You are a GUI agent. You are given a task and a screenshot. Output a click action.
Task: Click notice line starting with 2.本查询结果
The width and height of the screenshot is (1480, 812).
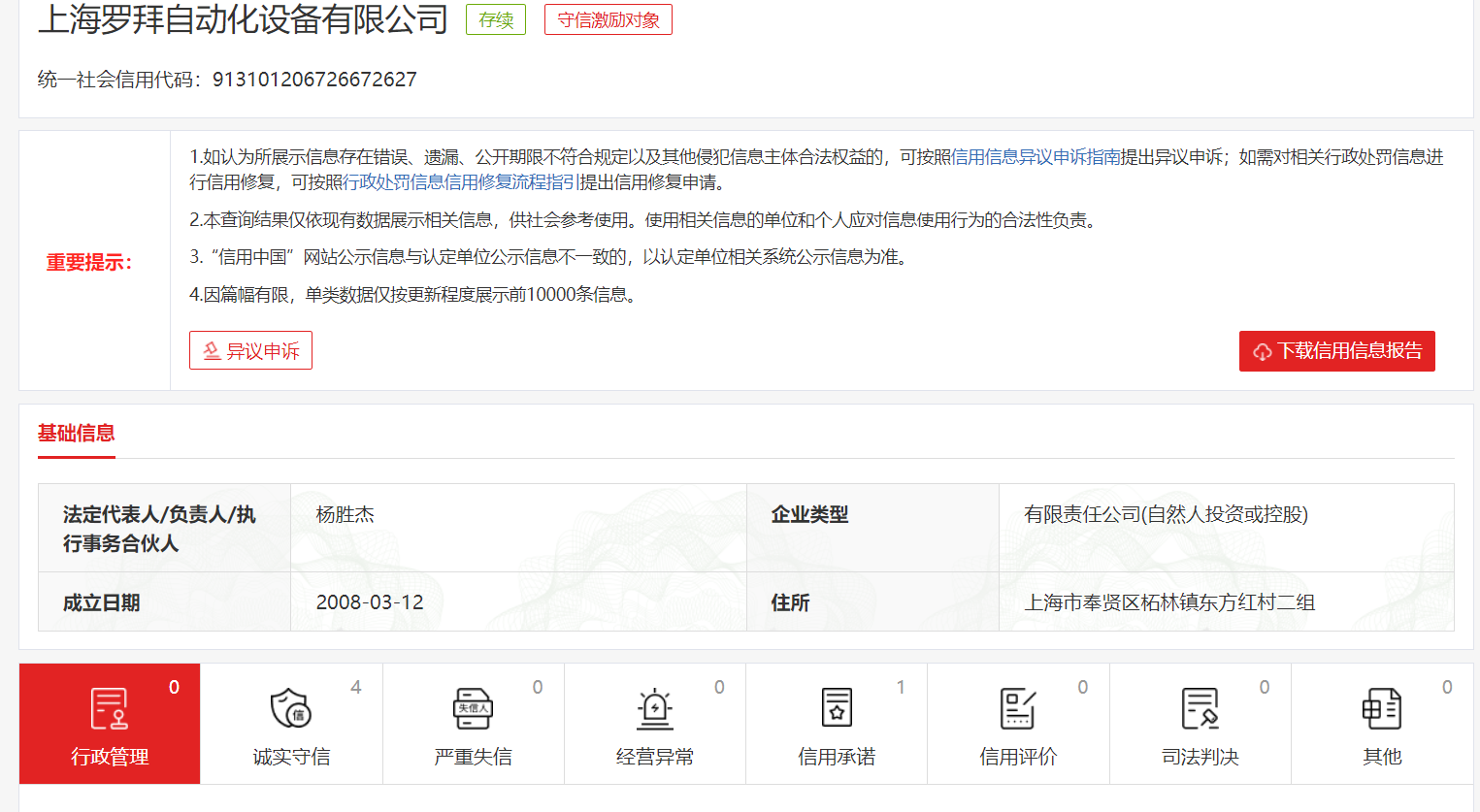tap(645, 220)
